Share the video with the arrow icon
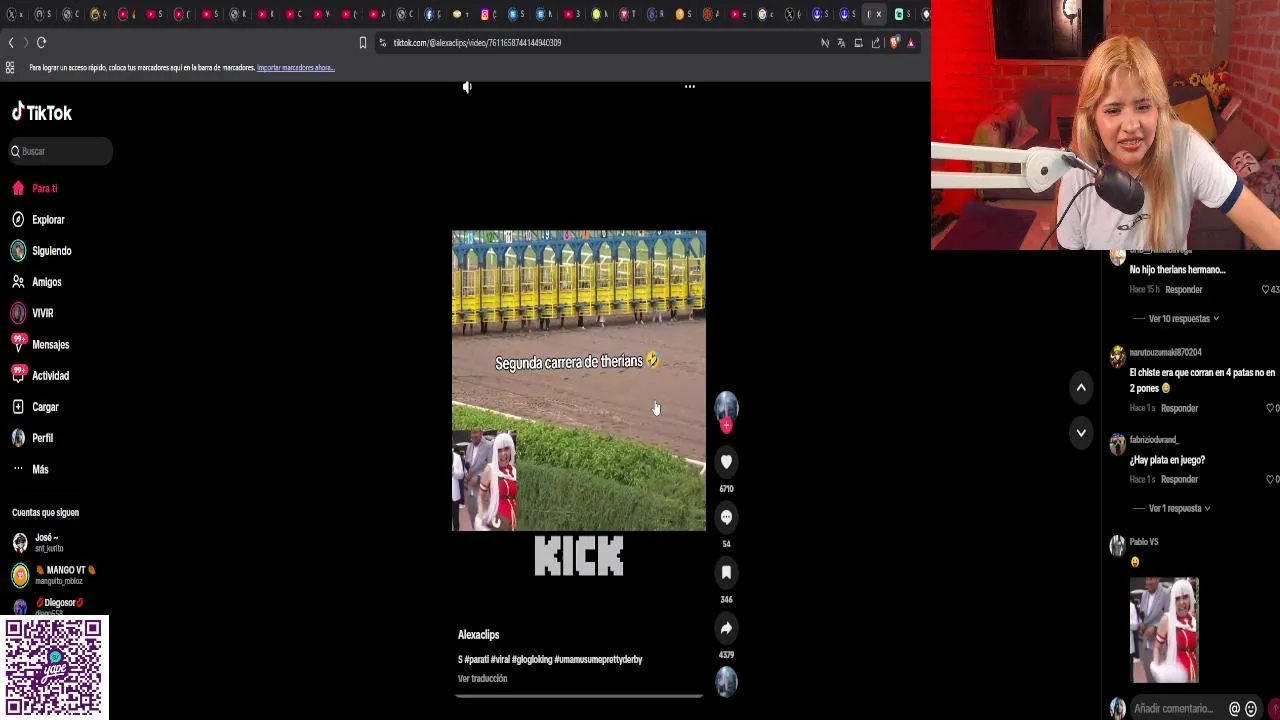The height and width of the screenshot is (720, 1280). point(726,628)
